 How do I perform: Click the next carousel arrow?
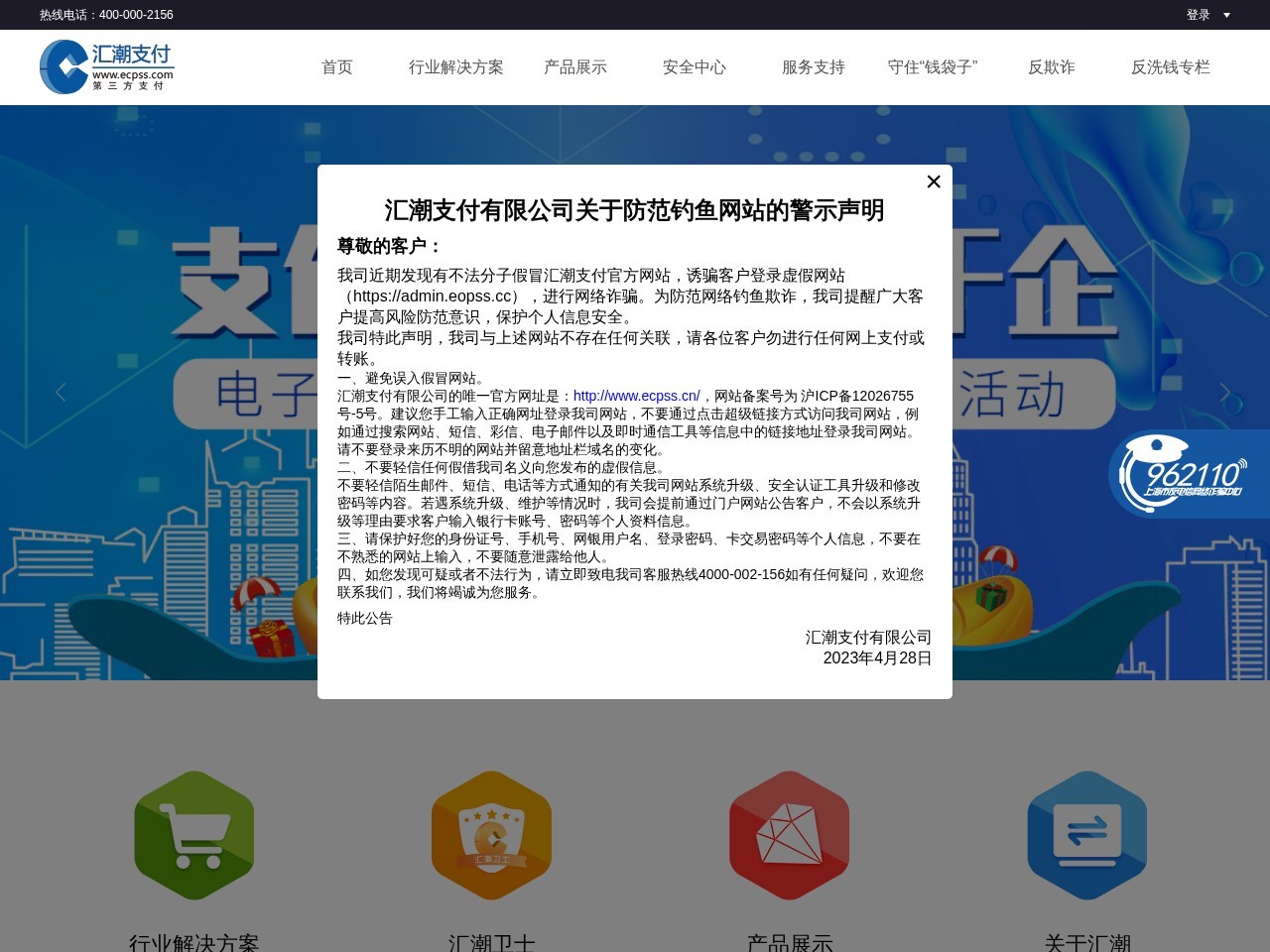1225,393
